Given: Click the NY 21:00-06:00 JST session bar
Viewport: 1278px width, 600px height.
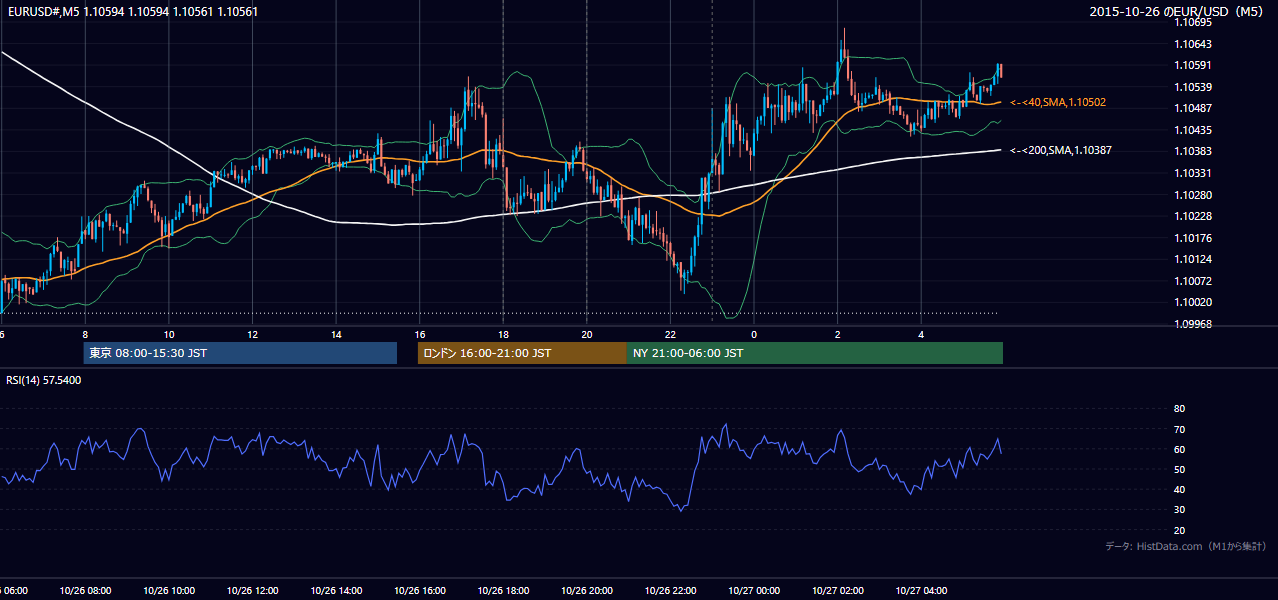Looking at the screenshot, I should 815,353.
